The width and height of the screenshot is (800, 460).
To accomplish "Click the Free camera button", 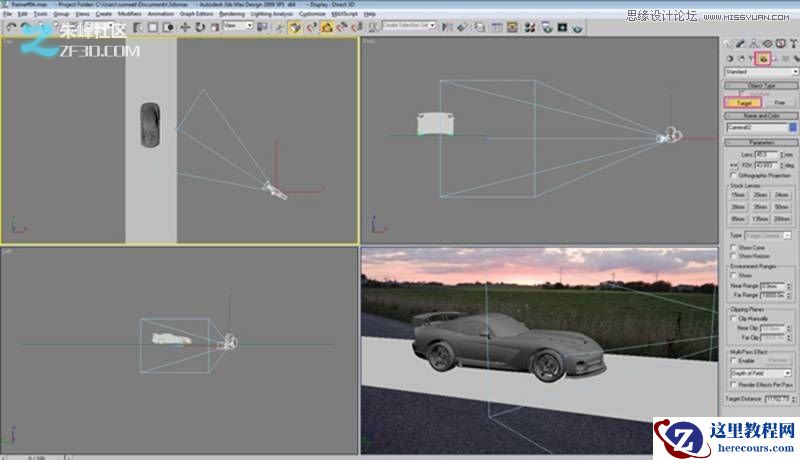I will [x=780, y=103].
